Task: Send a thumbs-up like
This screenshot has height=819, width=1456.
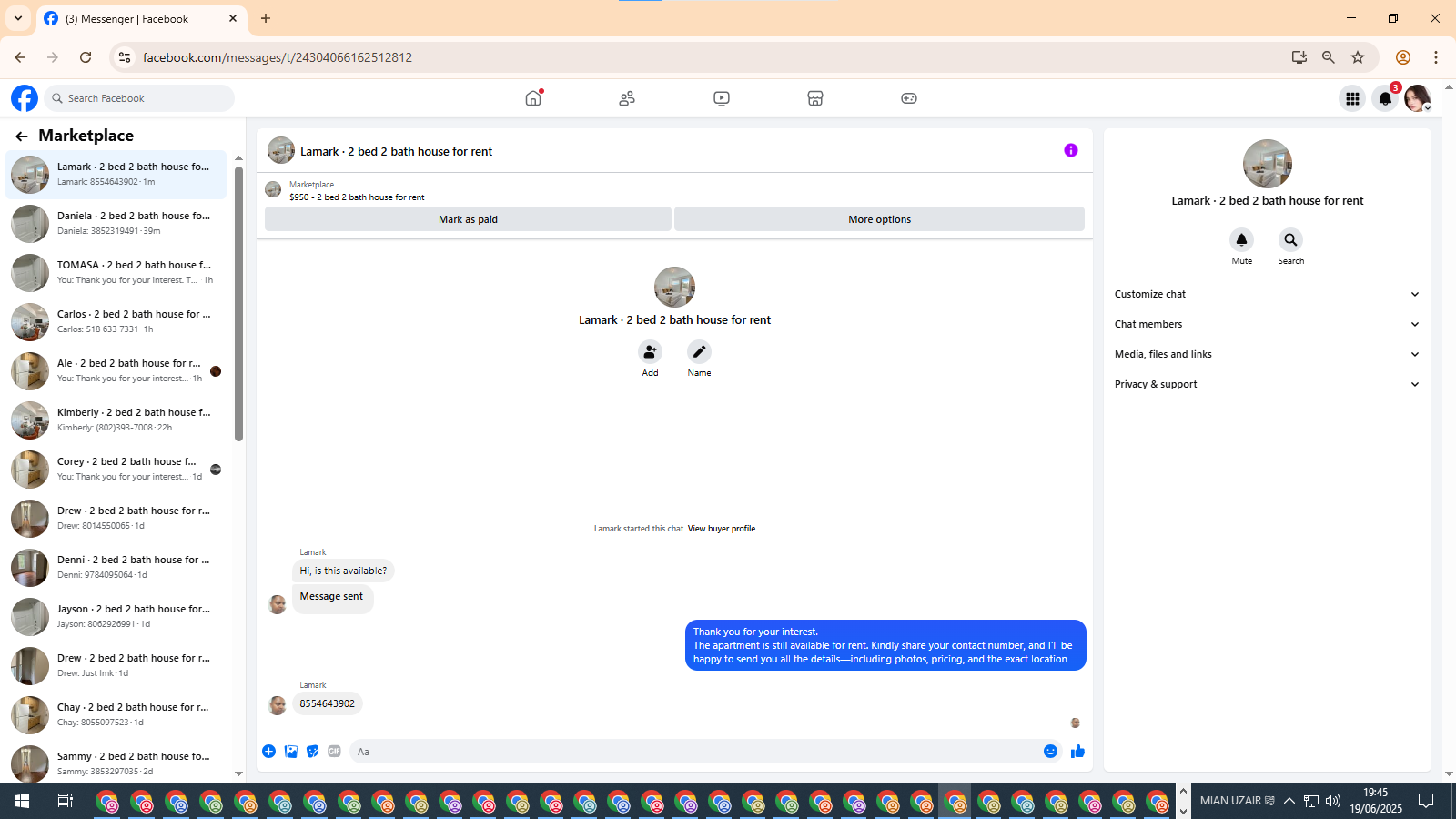Action: pyautogui.click(x=1077, y=752)
